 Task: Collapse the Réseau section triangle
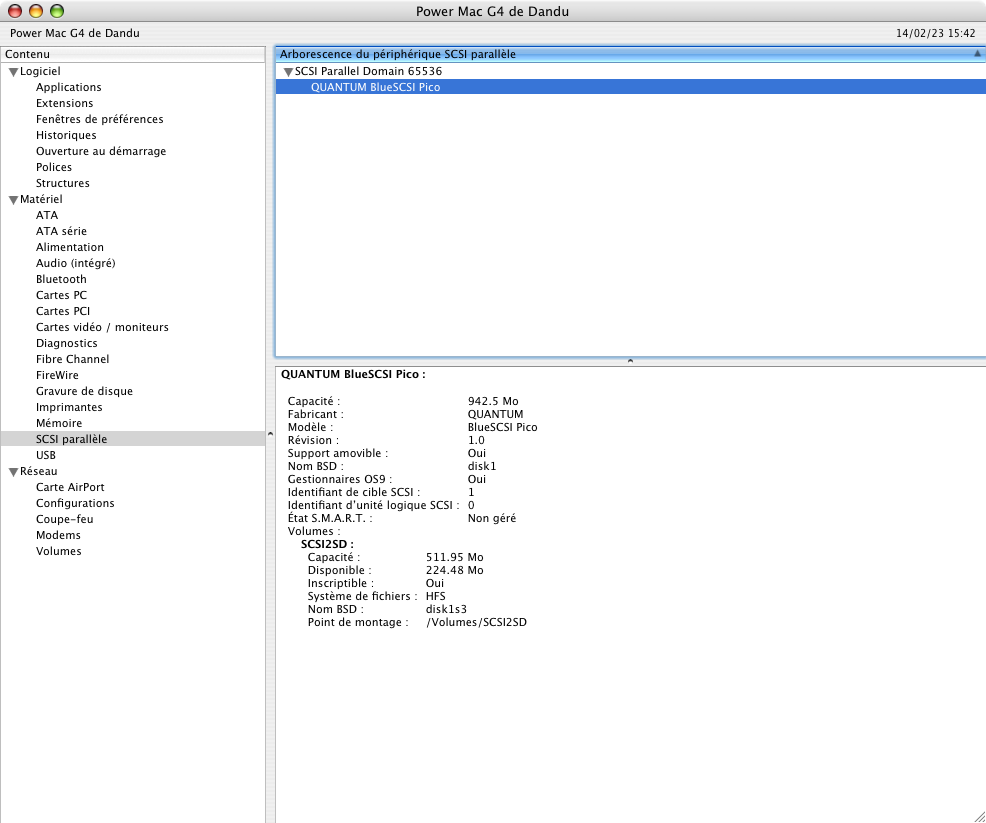pos(13,472)
